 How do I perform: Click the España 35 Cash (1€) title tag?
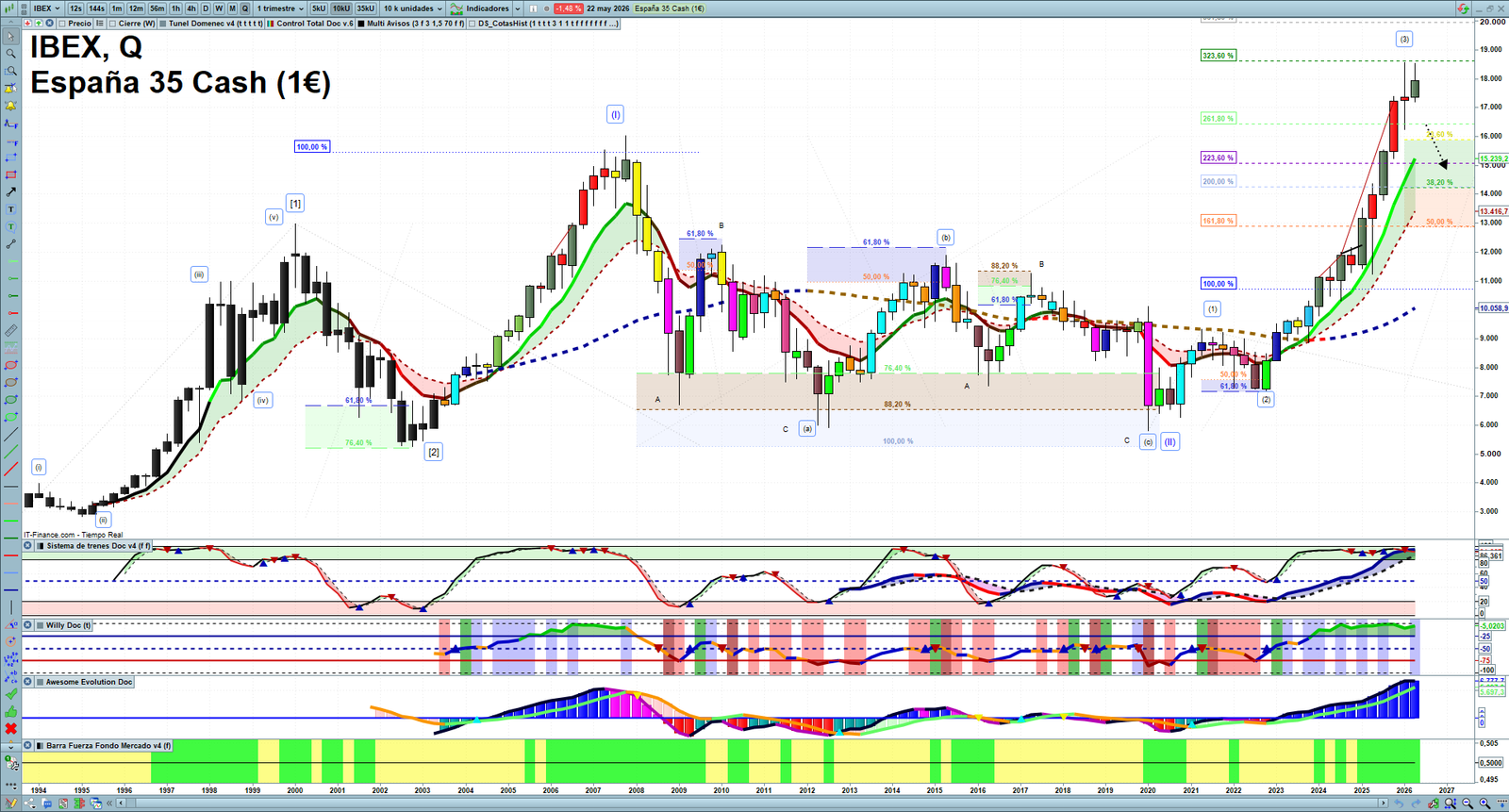[670, 8]
